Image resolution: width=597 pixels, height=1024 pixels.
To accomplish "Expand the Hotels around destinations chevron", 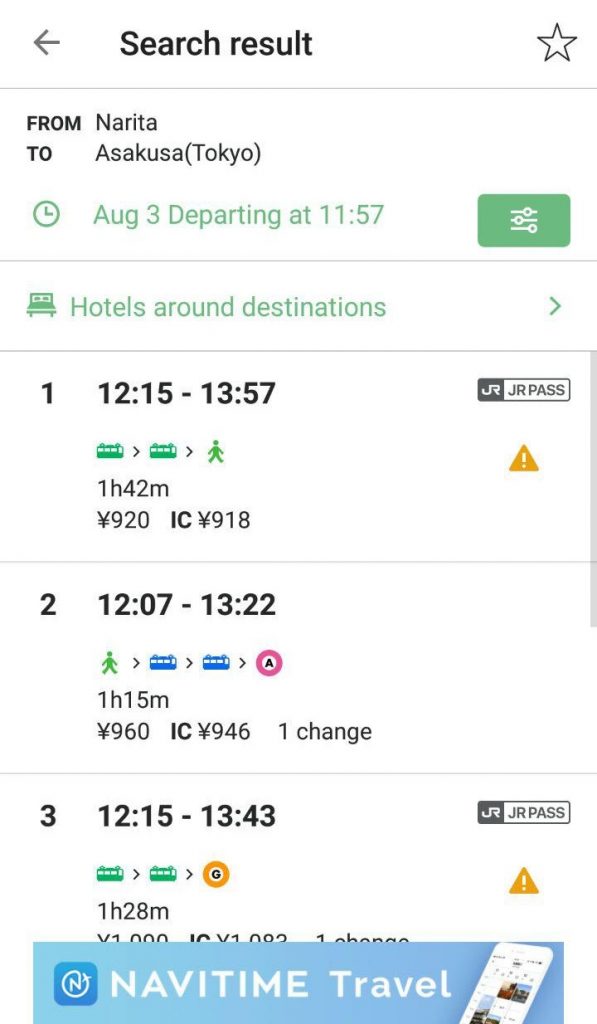I will [555, 306].
